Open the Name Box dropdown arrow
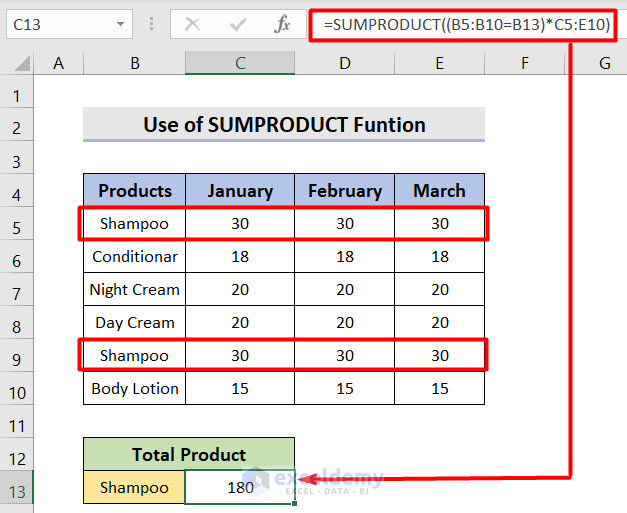 120,24
